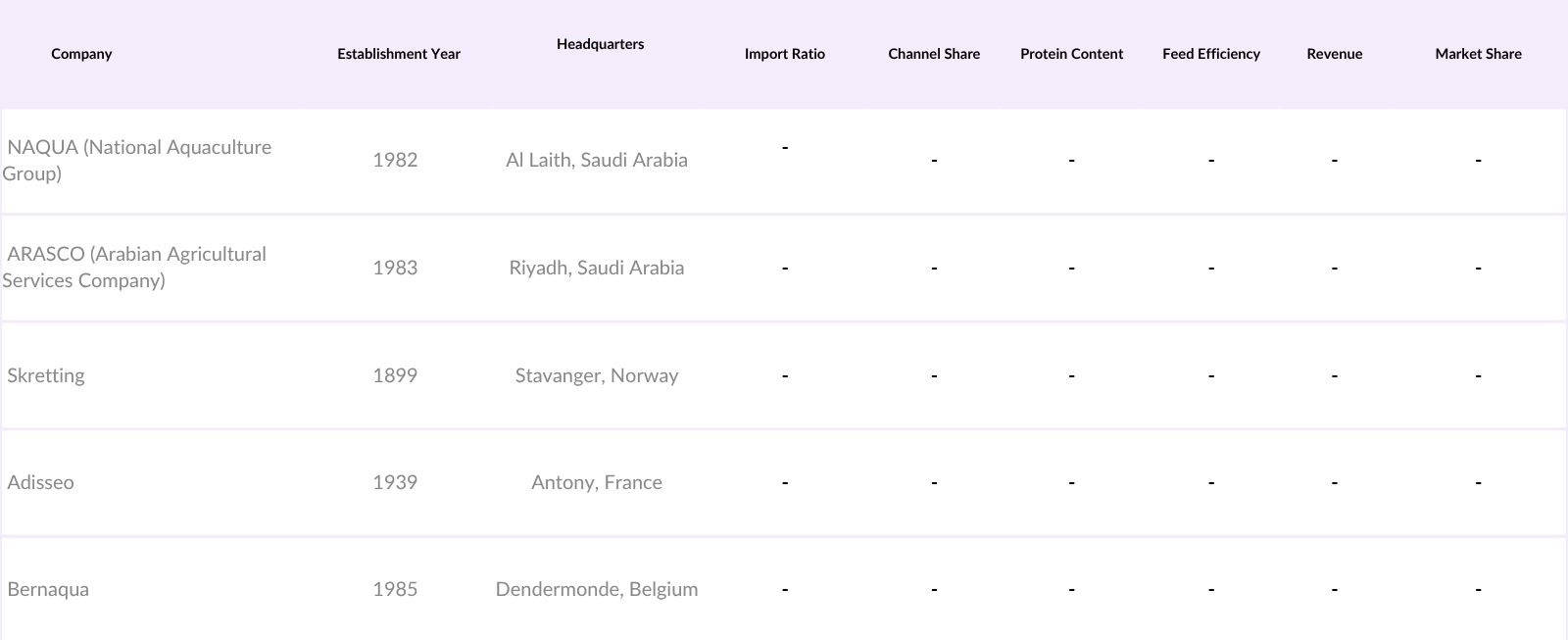Click the Revenue column header

(x=1334, y=54)
